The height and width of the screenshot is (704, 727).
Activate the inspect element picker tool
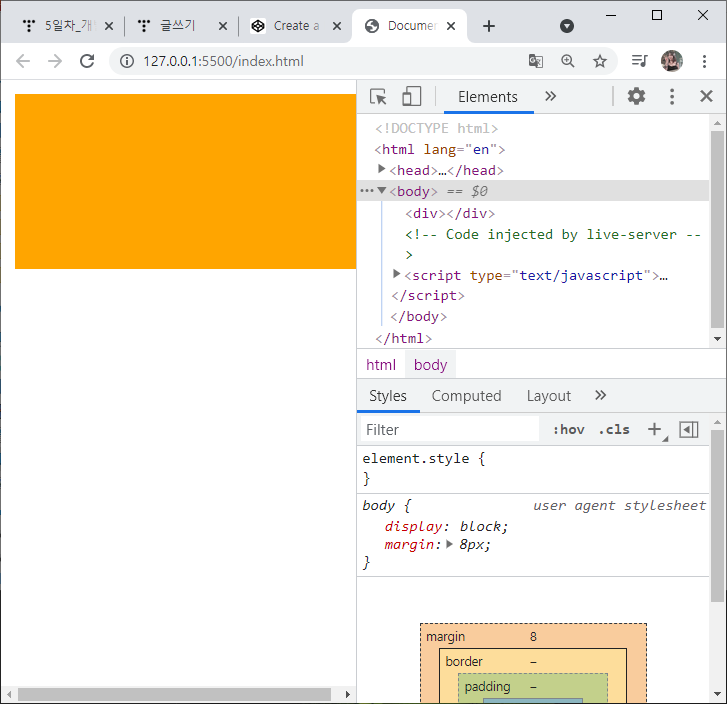[x=378, y=97]
